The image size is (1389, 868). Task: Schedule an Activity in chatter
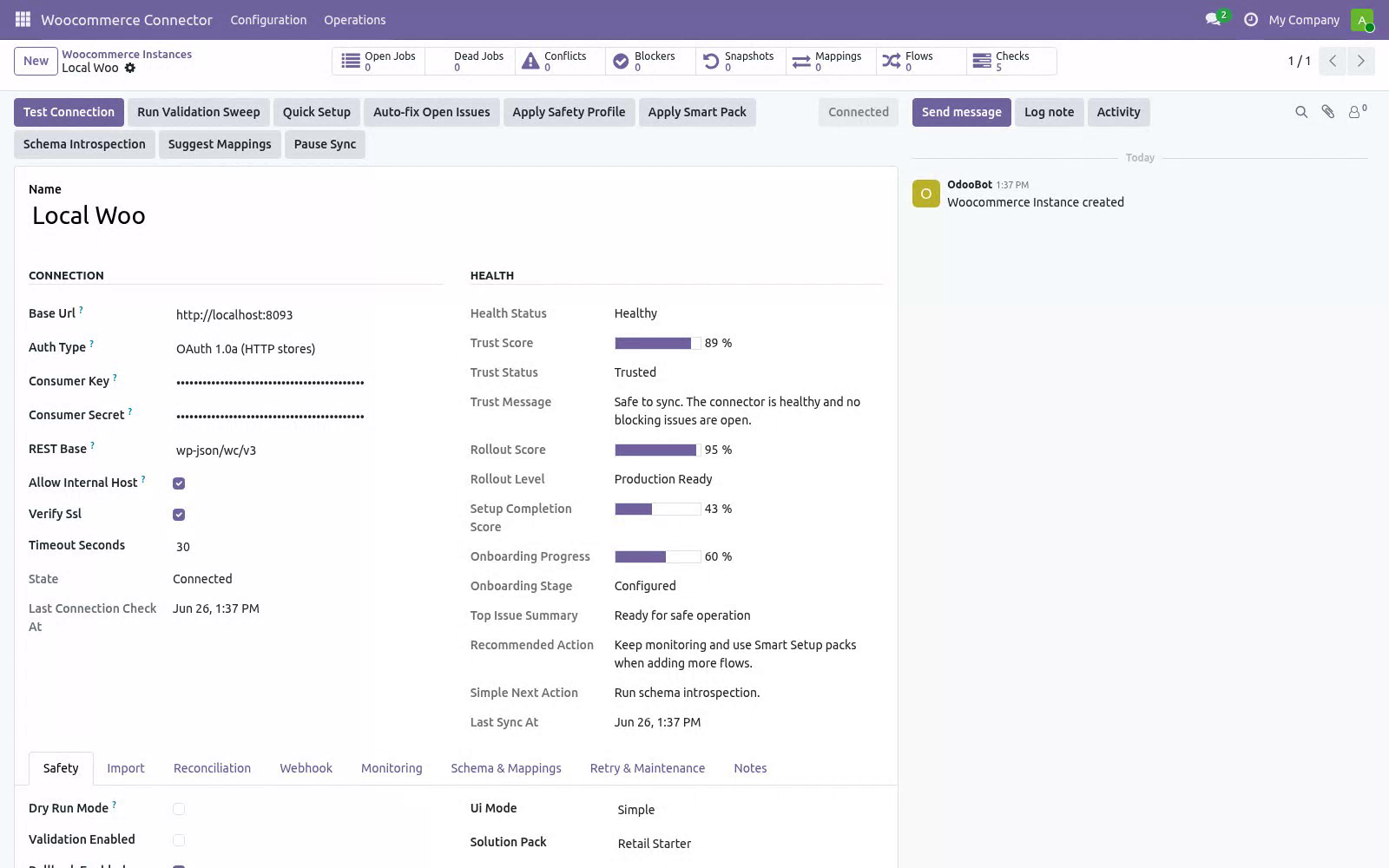click(x=1118, y=112)
